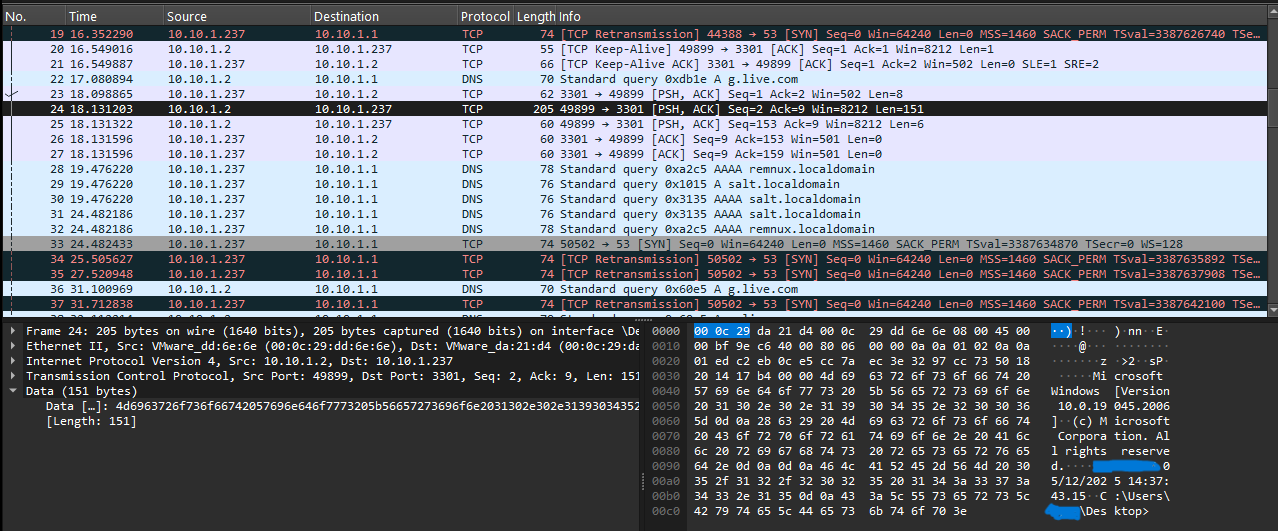Expand Internet Protocol Version 4 section
Viewport: 1278px width, 531px height.
pos(11,361)
